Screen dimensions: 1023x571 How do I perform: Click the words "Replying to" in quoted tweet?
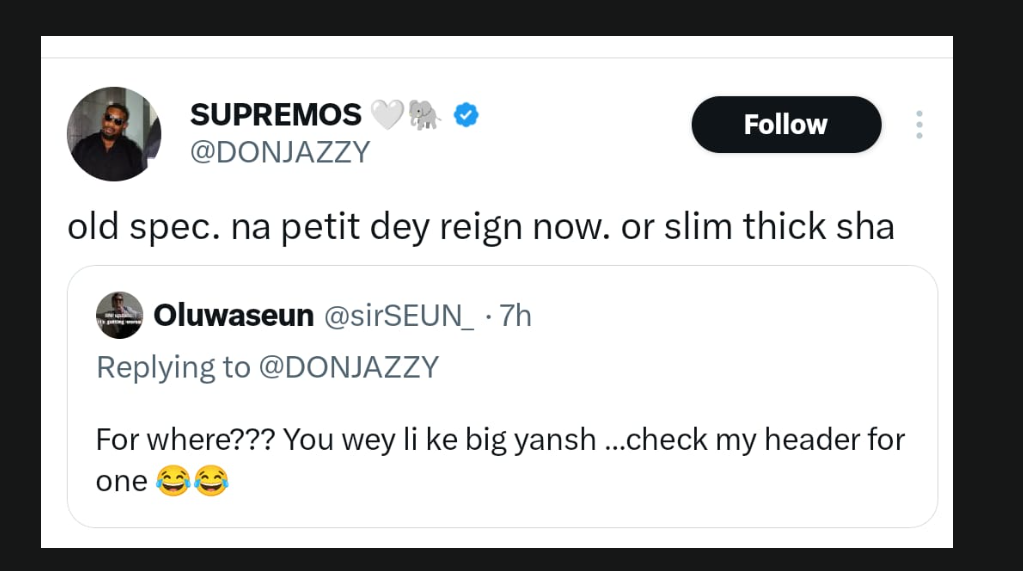173,367
